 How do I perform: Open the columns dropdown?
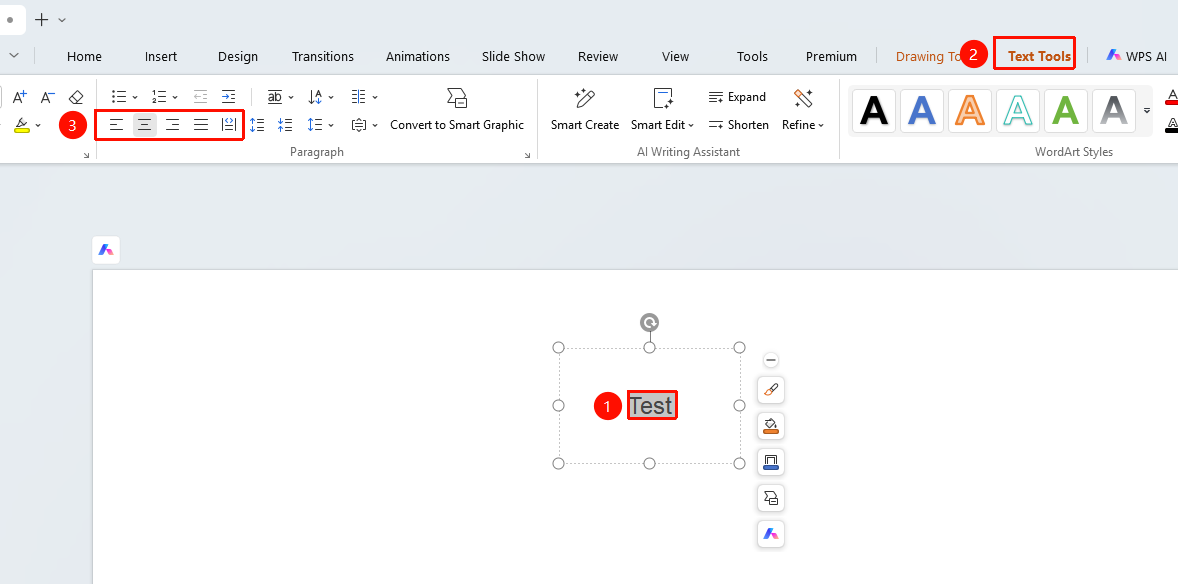coord(364,97)
